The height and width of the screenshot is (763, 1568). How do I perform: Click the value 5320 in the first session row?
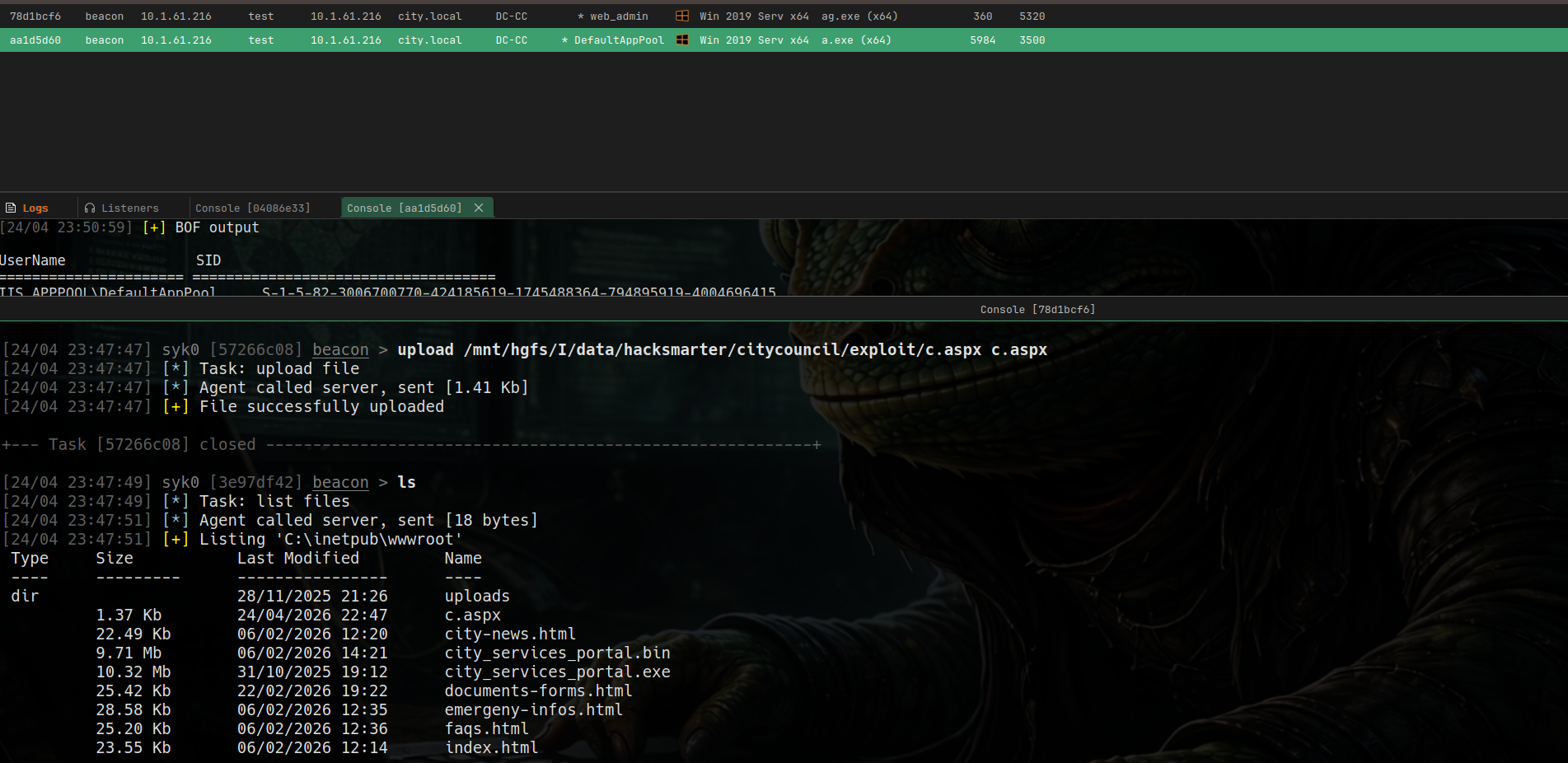(1032, 16)
